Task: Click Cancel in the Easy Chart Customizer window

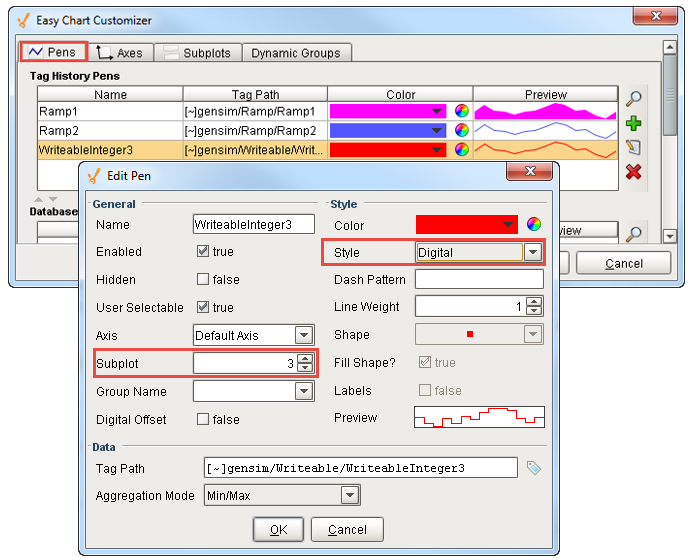Action: click(624, 264)
